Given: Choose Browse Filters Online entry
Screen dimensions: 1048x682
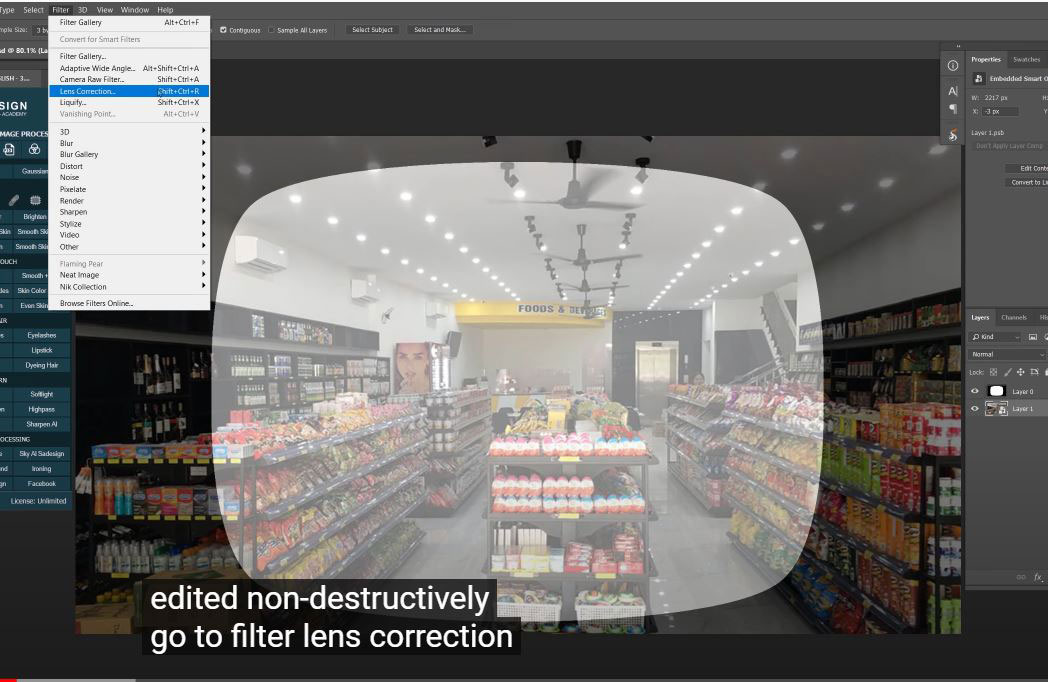Looking at the screenshot, I should [129, 304].
